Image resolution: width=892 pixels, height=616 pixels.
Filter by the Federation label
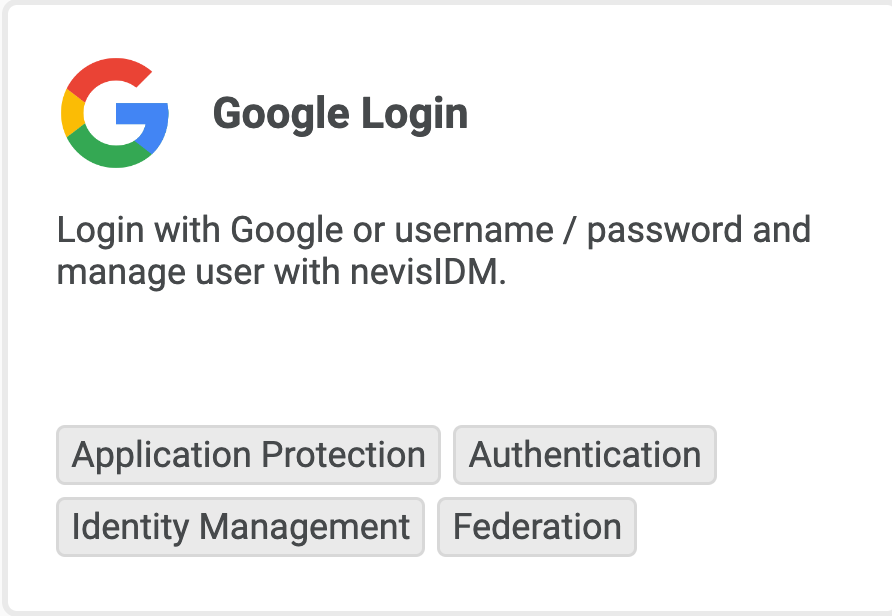pos(537,527)
